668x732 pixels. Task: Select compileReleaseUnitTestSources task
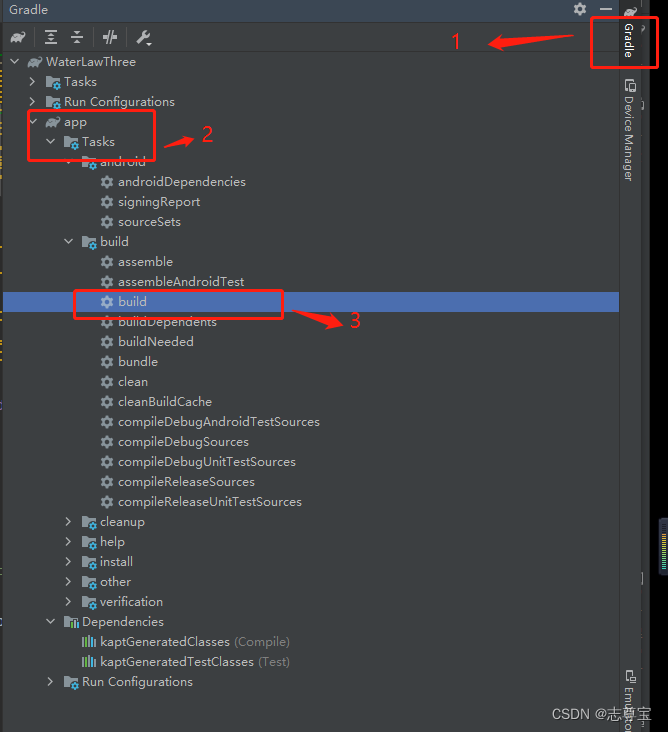click(x=210, y=502)
